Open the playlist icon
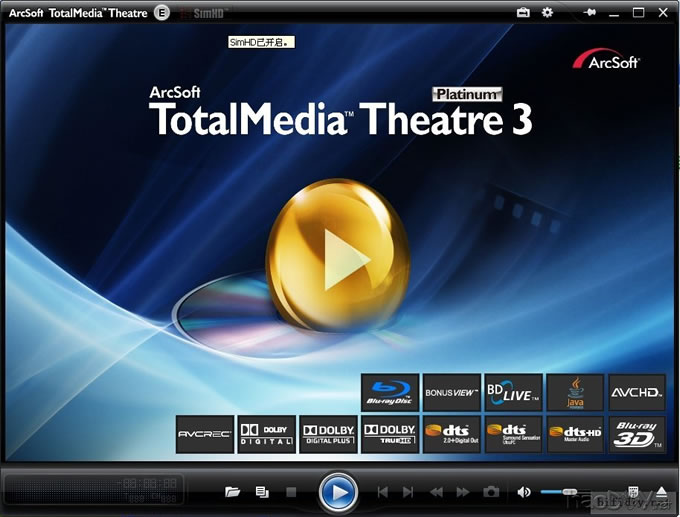Image resolution: width=680 pixels, height=517 pixels. point(262,492)
